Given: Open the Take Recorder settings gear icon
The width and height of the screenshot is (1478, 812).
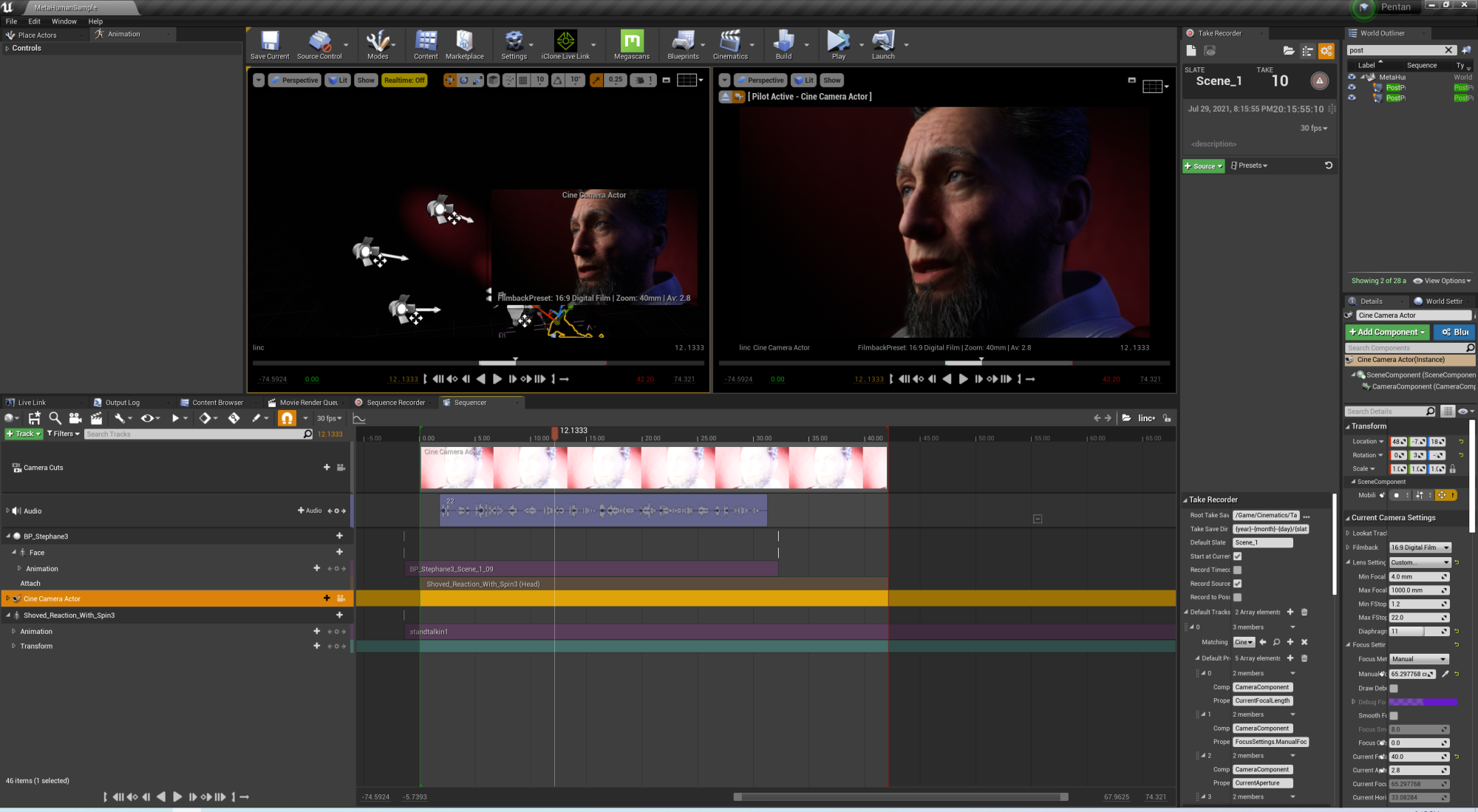Looking at the screenshot, I should (x=1327, y=50).
